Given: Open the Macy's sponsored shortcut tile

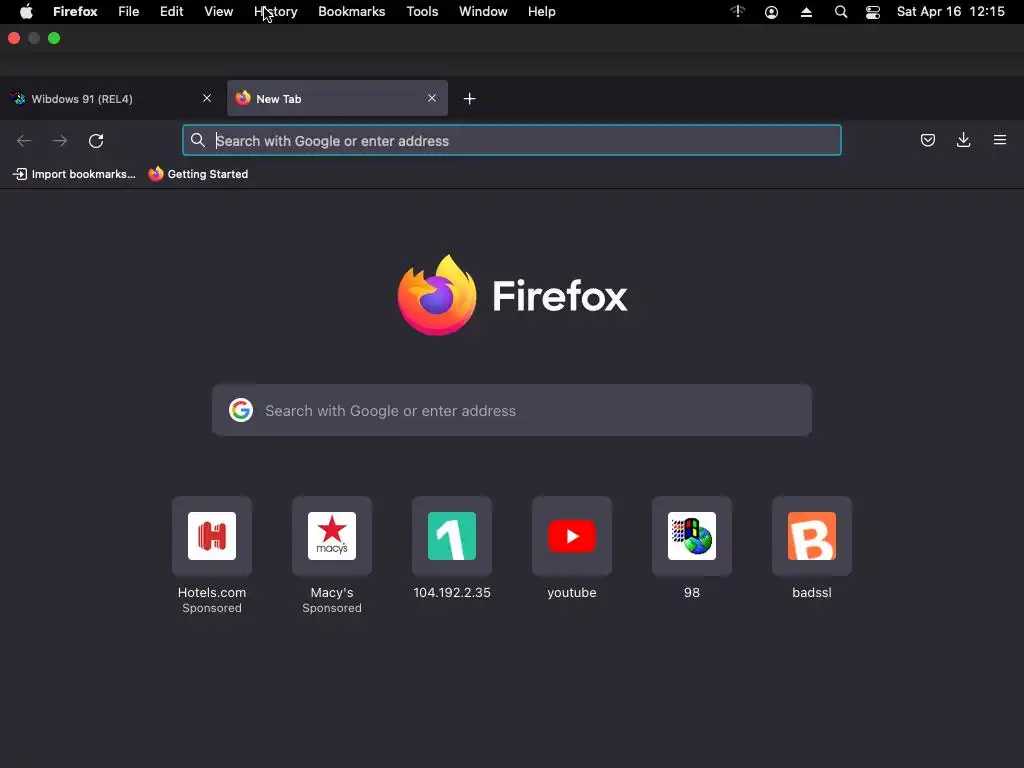Looking at the screenshot, I should pos(332,536).
